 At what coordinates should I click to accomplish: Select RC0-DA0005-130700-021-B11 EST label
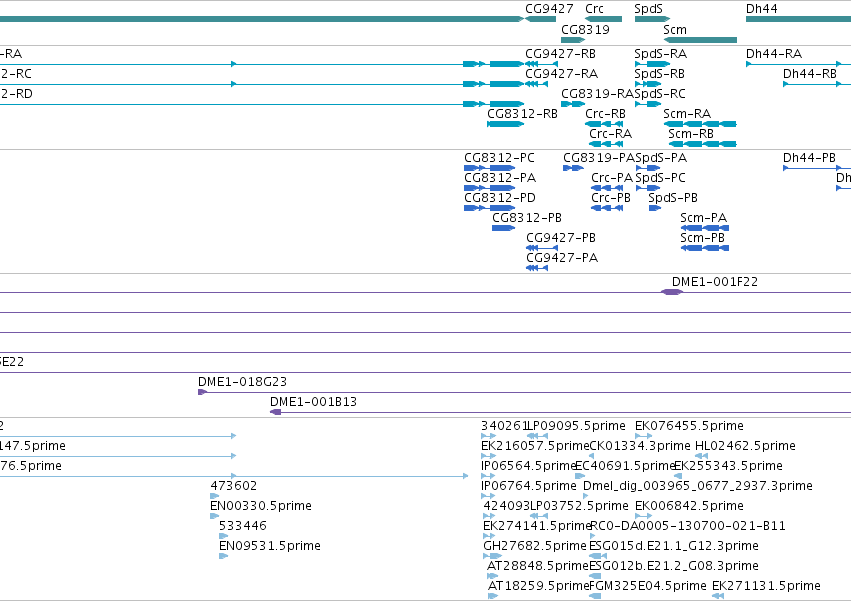coord(688,526)
